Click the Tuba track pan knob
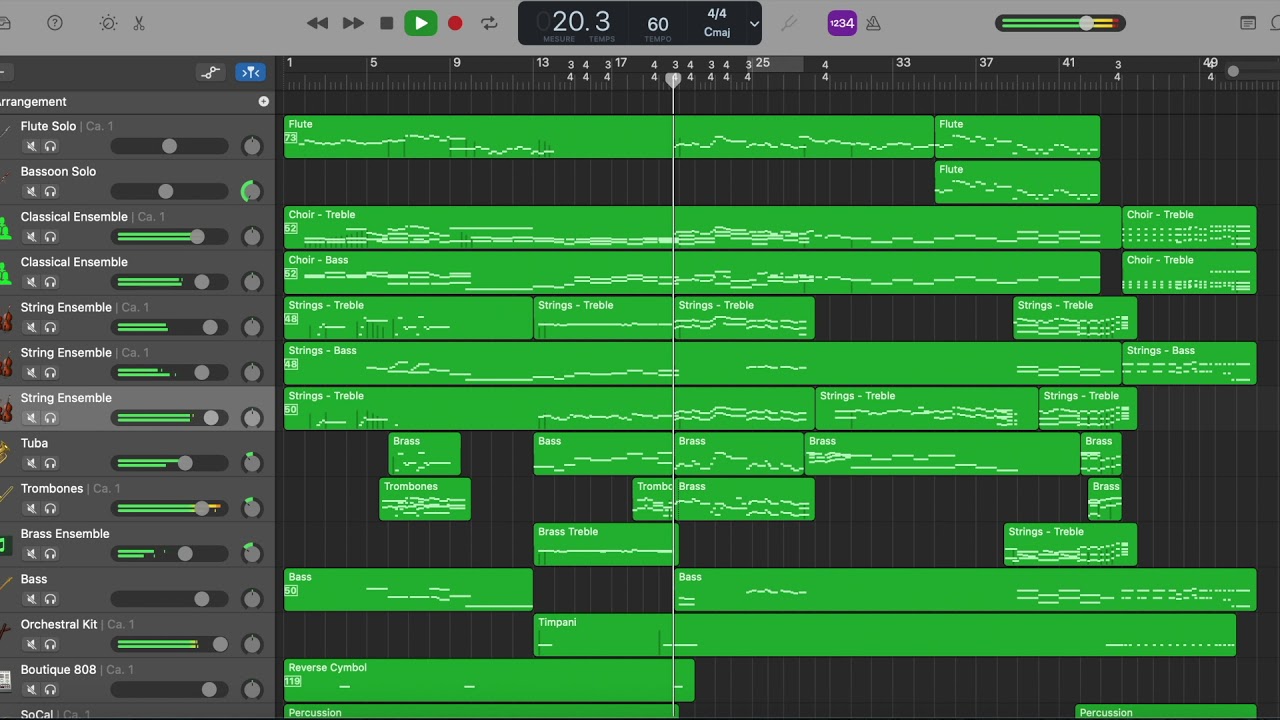The width and height of the screenshot is (1280, 720). (252, 463)
